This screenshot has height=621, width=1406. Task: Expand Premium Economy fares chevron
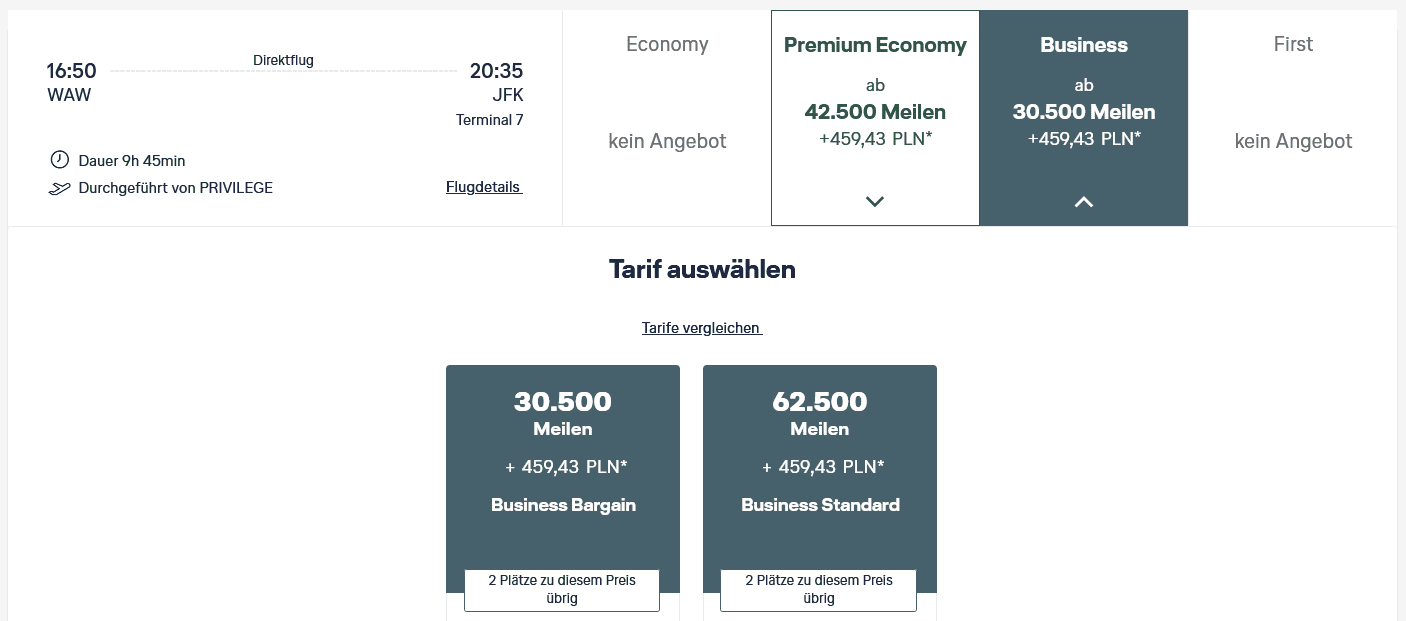(x=875, y=201)
